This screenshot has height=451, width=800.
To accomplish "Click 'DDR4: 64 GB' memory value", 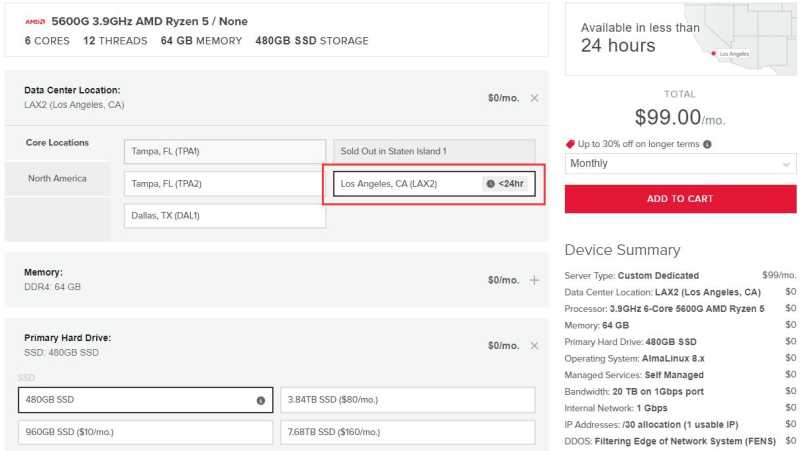I will pos(52,287).
